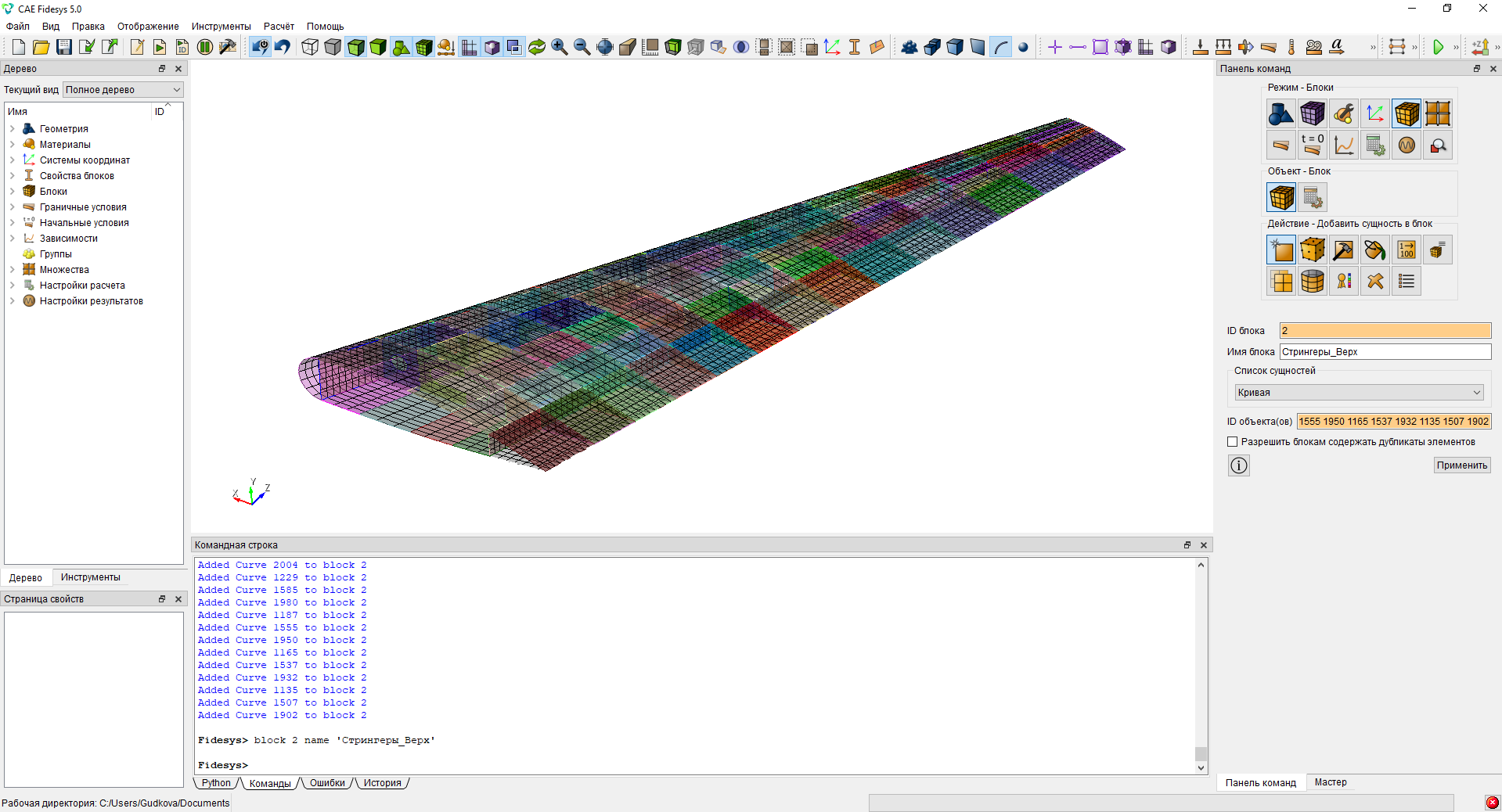1502x812 pixels.
Task: Click the ID блока input field
Action: coord(1385,331)
